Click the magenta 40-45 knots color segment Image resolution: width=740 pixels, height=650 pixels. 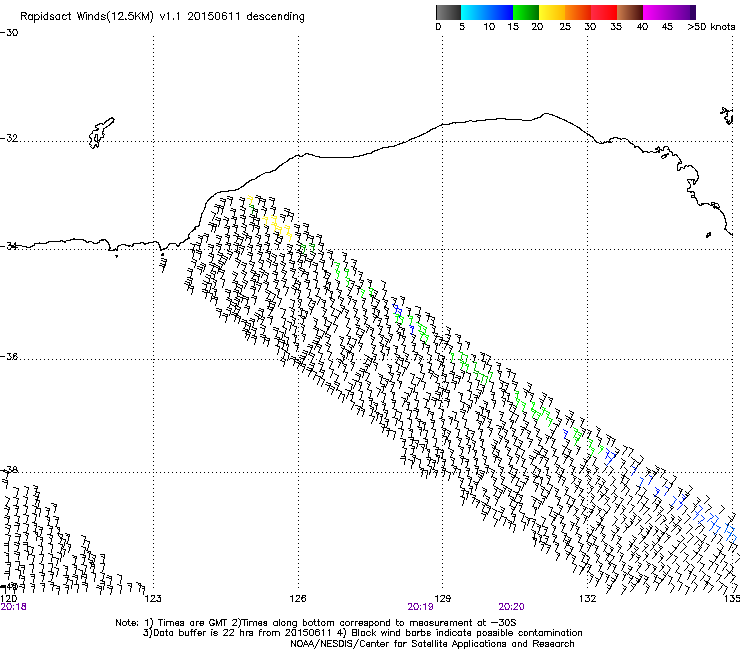[656, 12]
